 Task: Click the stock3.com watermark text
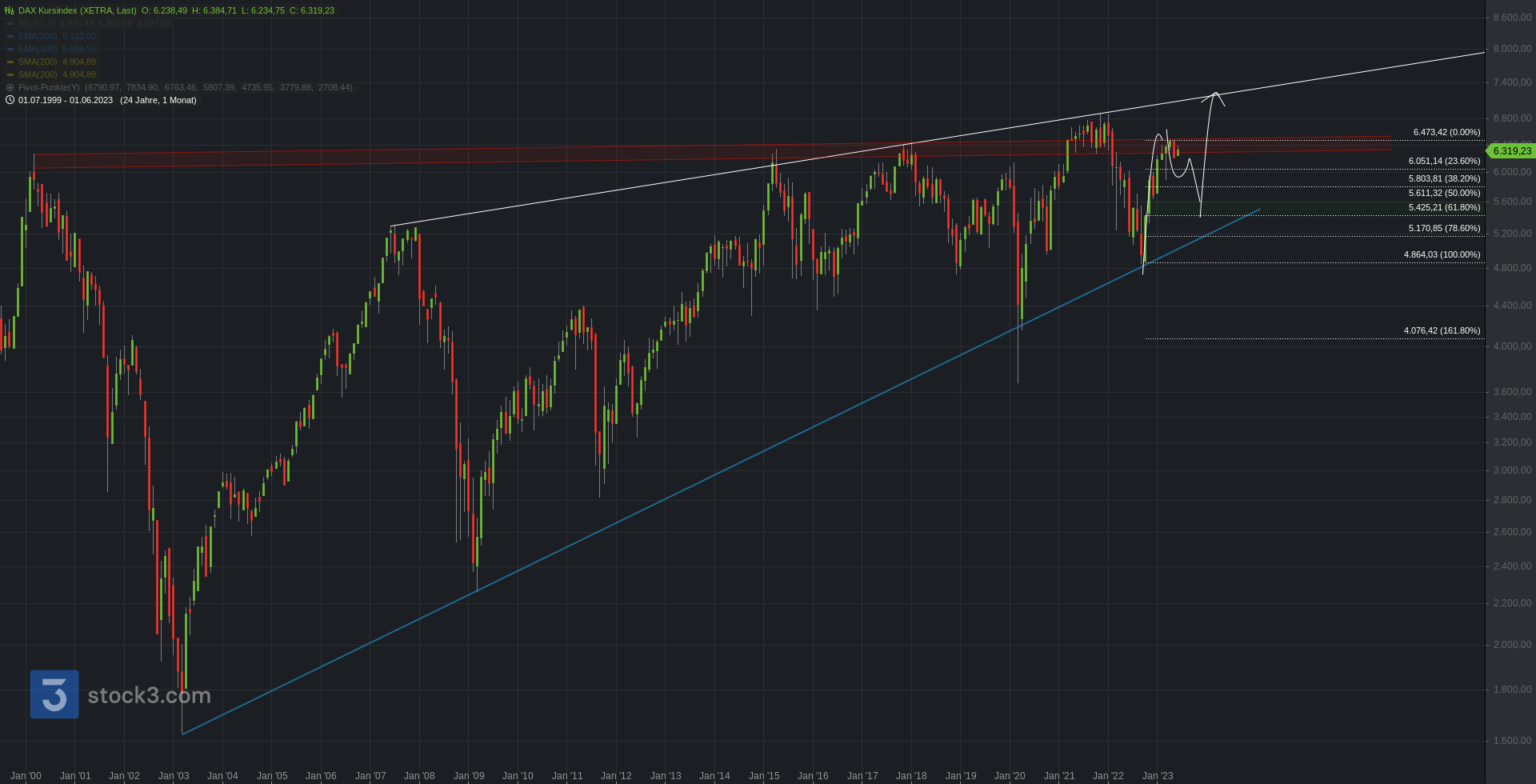pos(149,694)
